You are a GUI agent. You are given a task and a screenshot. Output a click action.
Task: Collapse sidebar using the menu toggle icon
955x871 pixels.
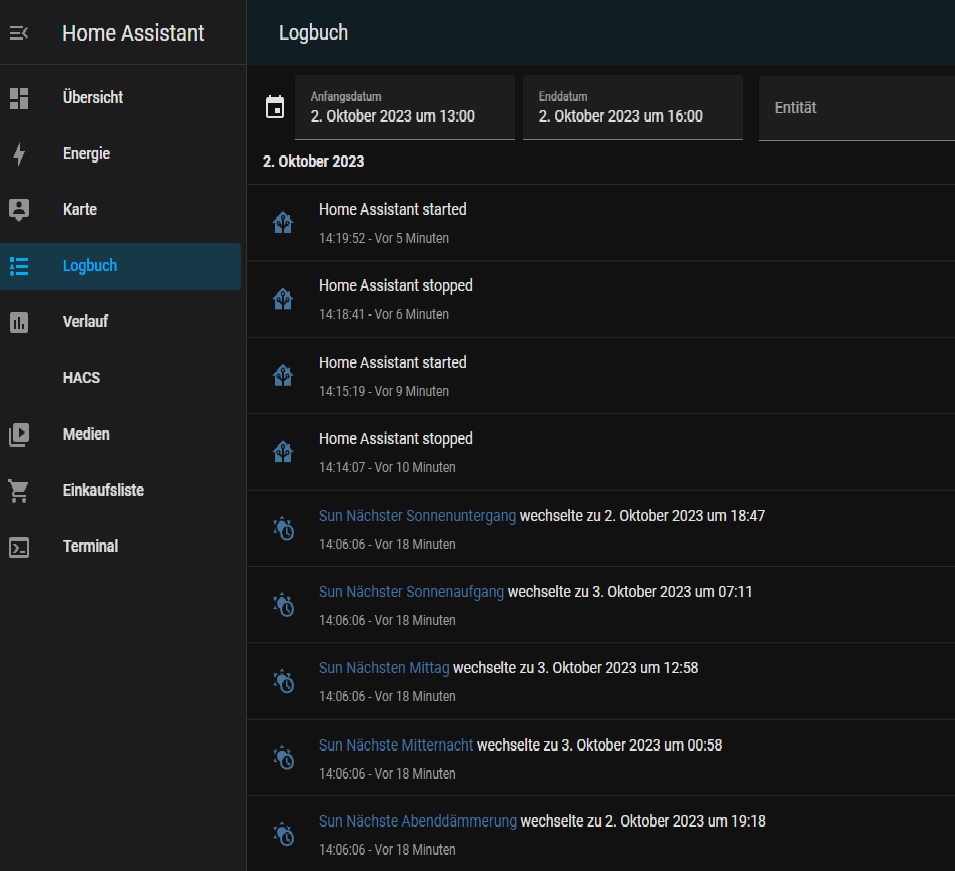[x=19, y=33]
